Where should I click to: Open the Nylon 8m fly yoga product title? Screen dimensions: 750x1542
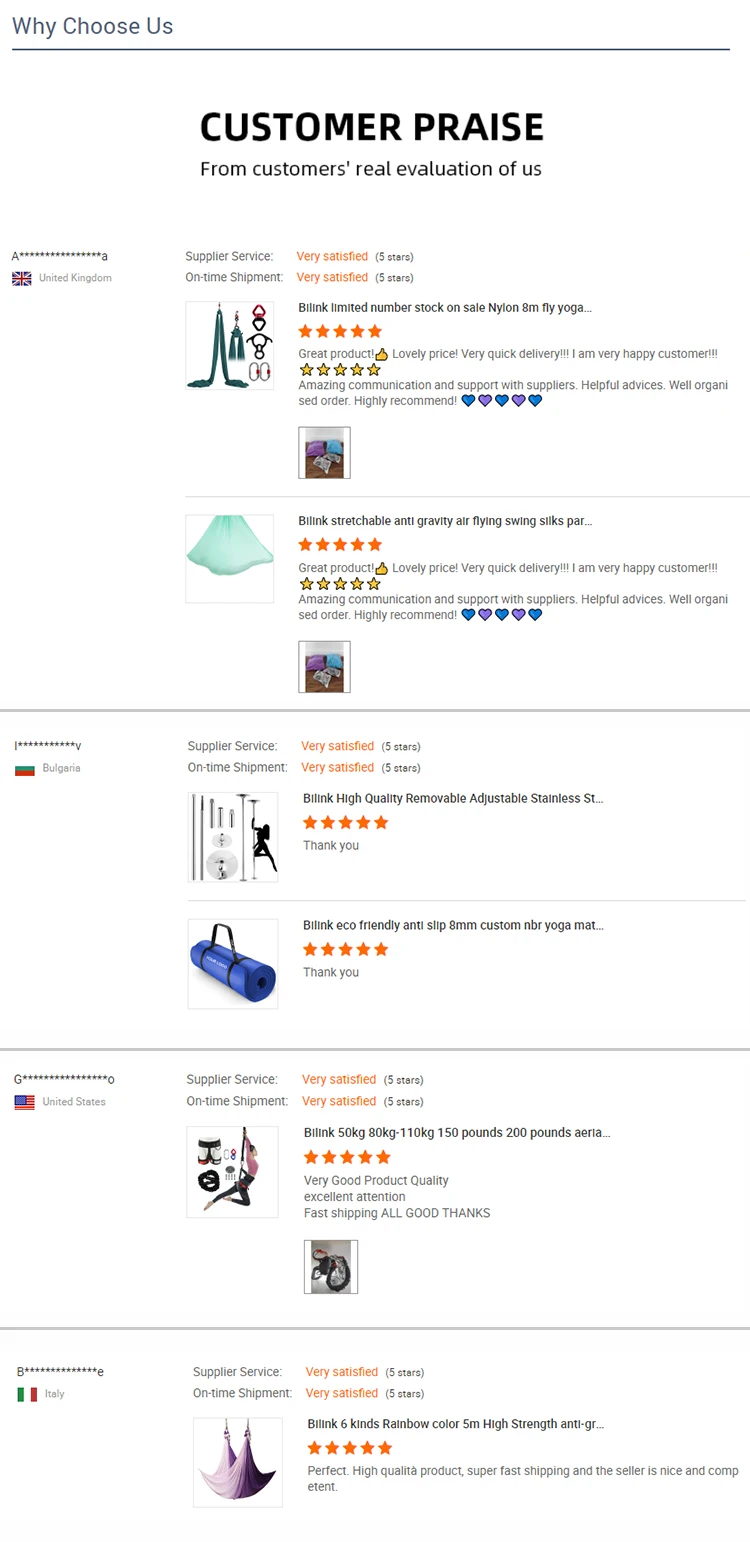(x=445, y=308)
